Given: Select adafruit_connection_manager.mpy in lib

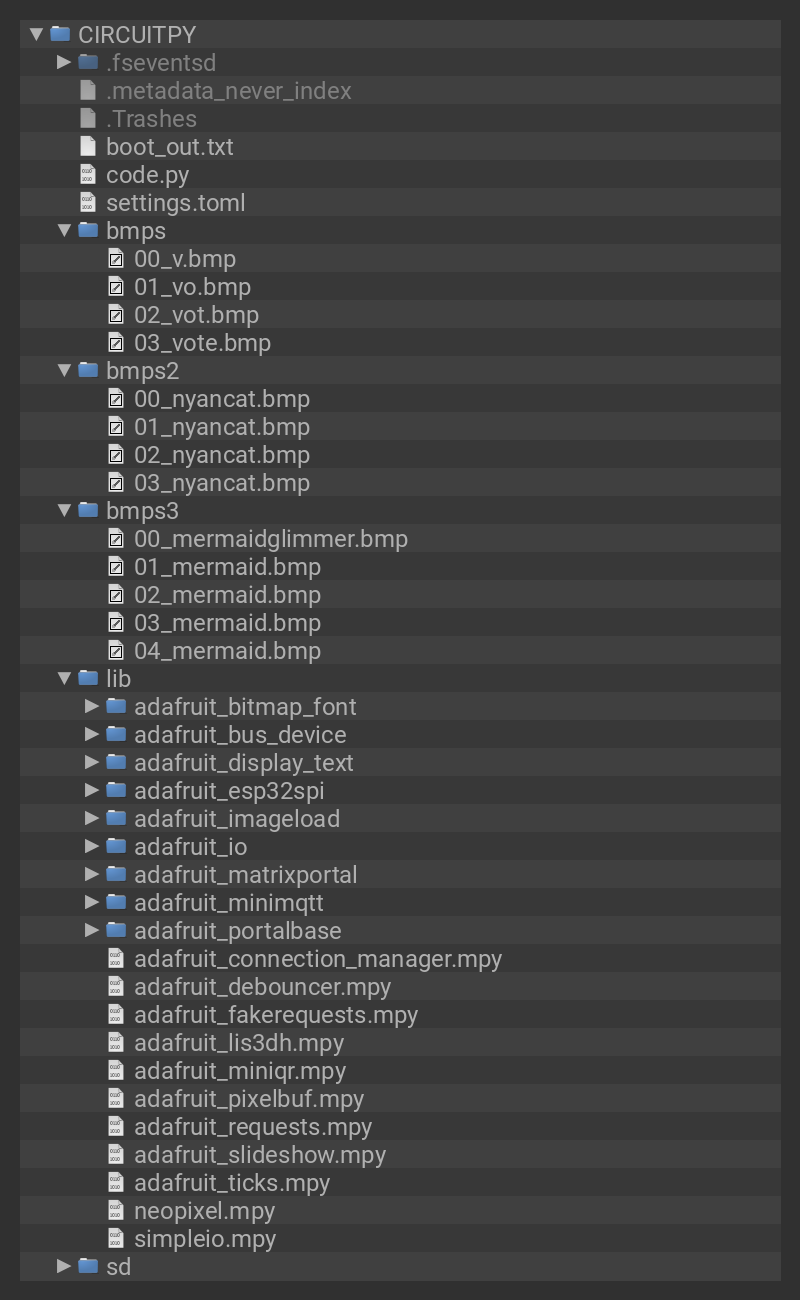Looking at the screenshot, I should (x=317, y=959).
